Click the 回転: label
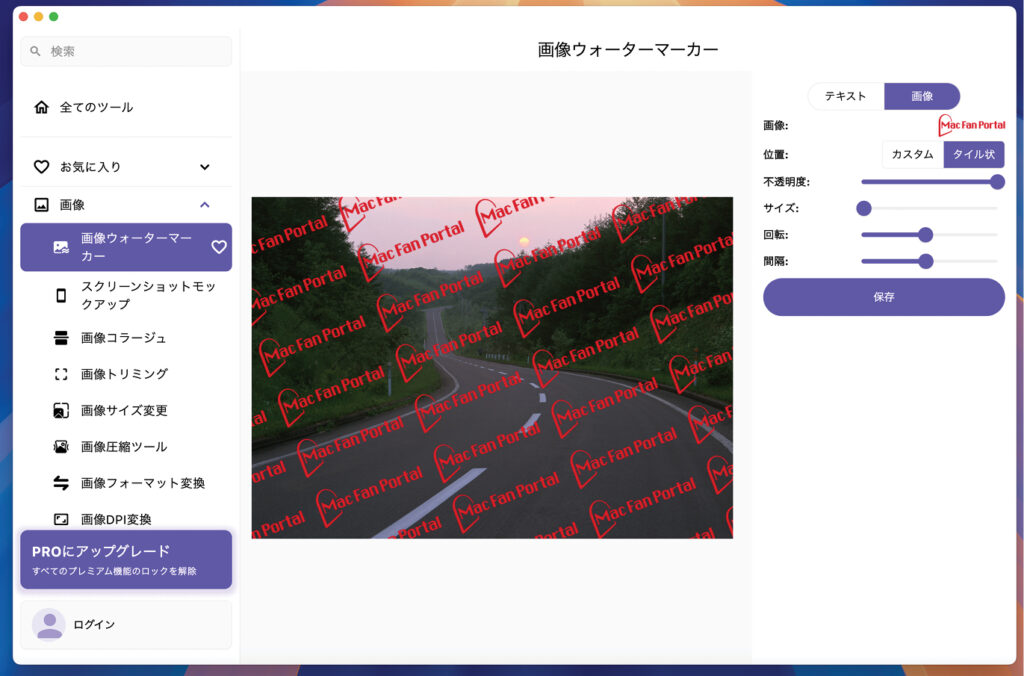 tap(776, 234)
